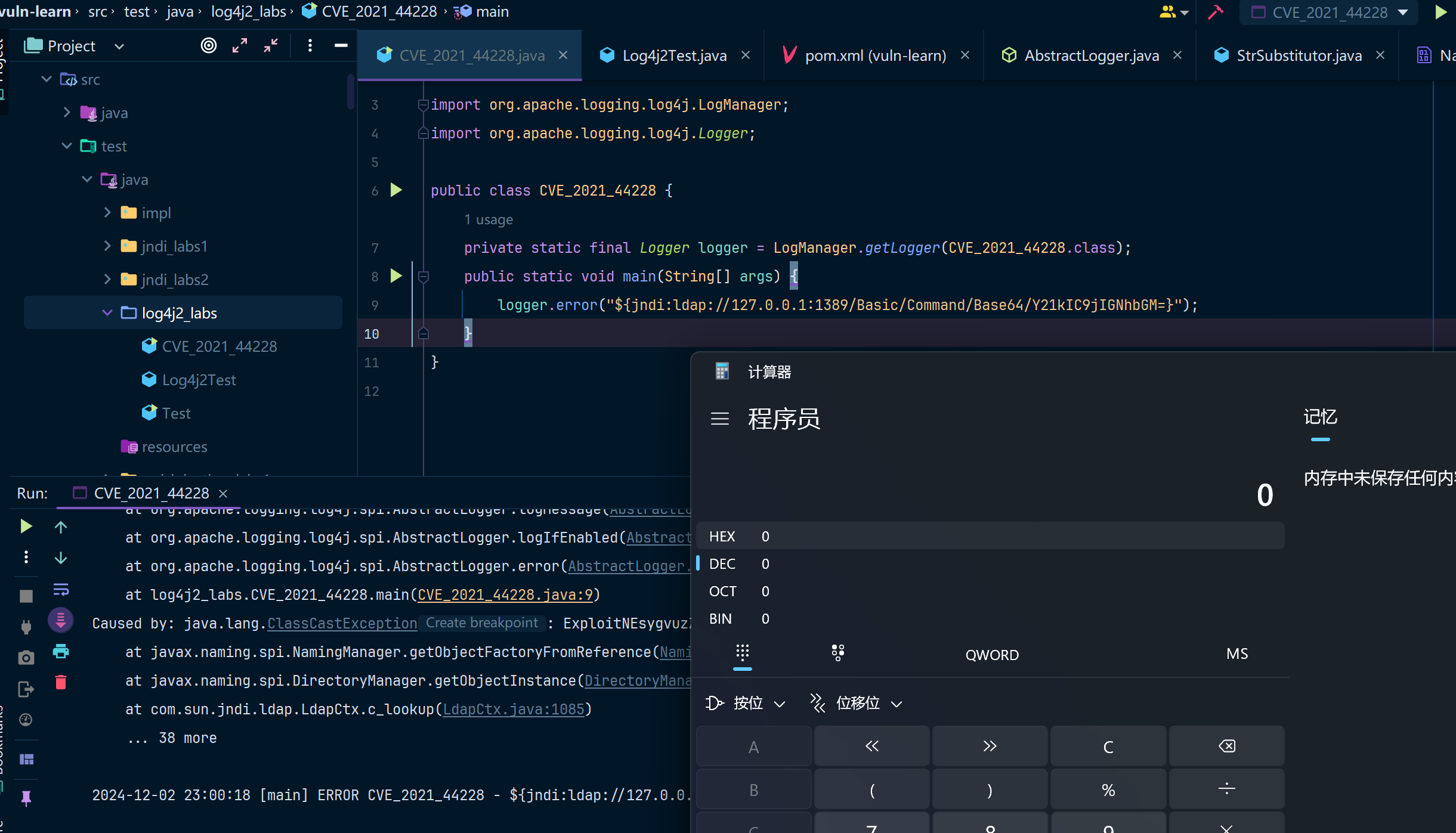
Task: Rerun program in Run panel
Action: tap(26, 527)
